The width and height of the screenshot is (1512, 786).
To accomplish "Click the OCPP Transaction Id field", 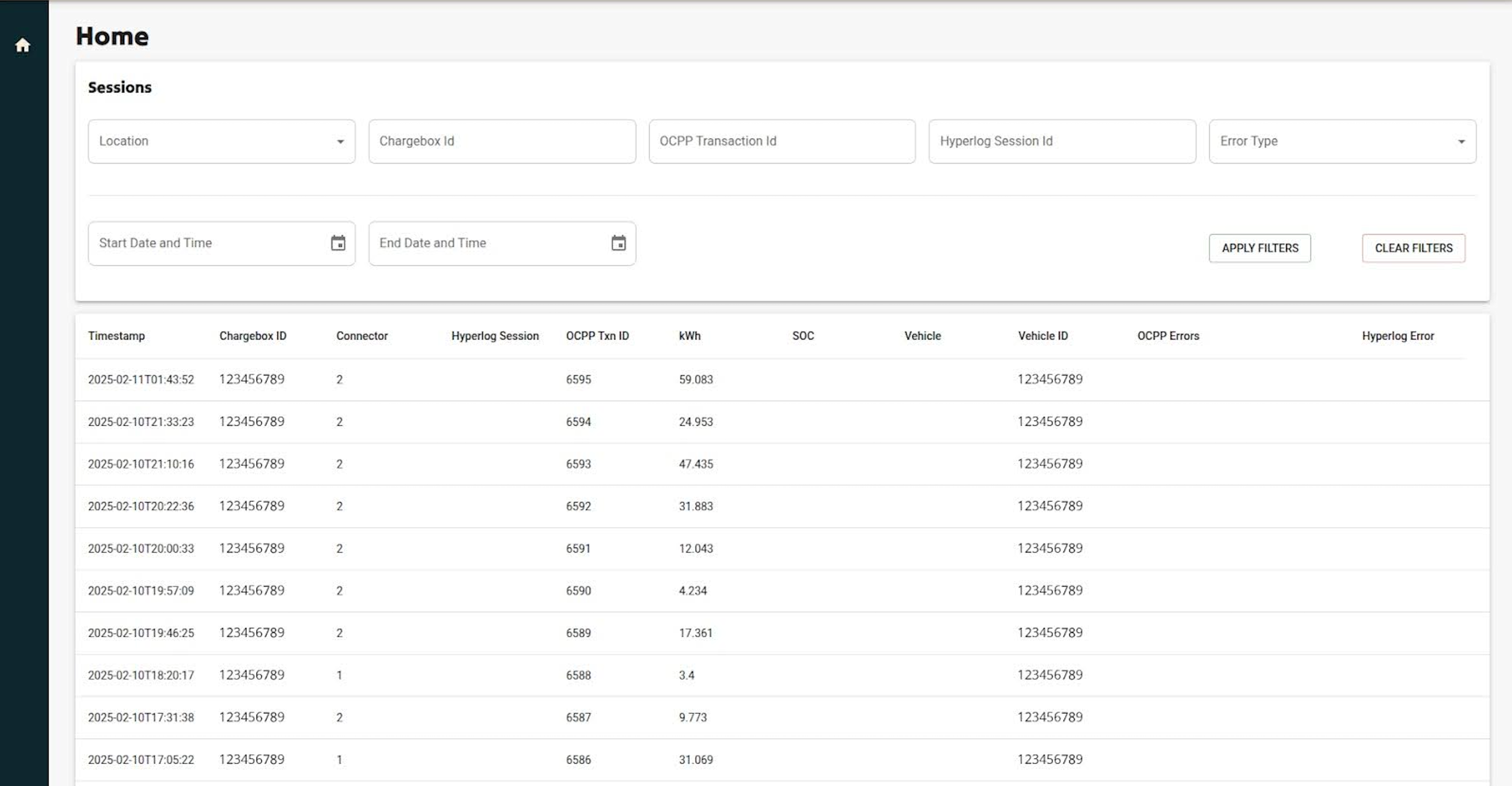I will pyautogui.click(x=781, y=141).
